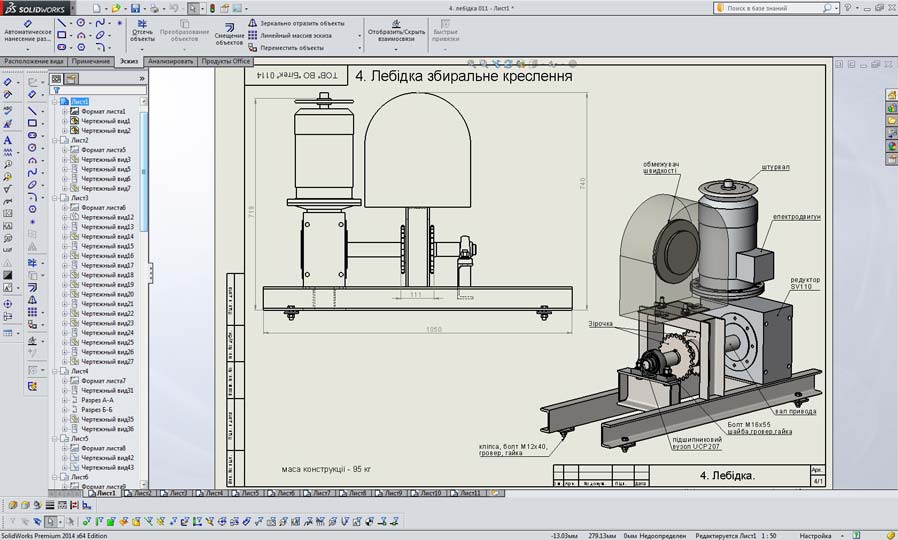Select the Circle sketch tool in the ribbon
Viewport: 898px width, 540px height.
click(x=81, y=23)
